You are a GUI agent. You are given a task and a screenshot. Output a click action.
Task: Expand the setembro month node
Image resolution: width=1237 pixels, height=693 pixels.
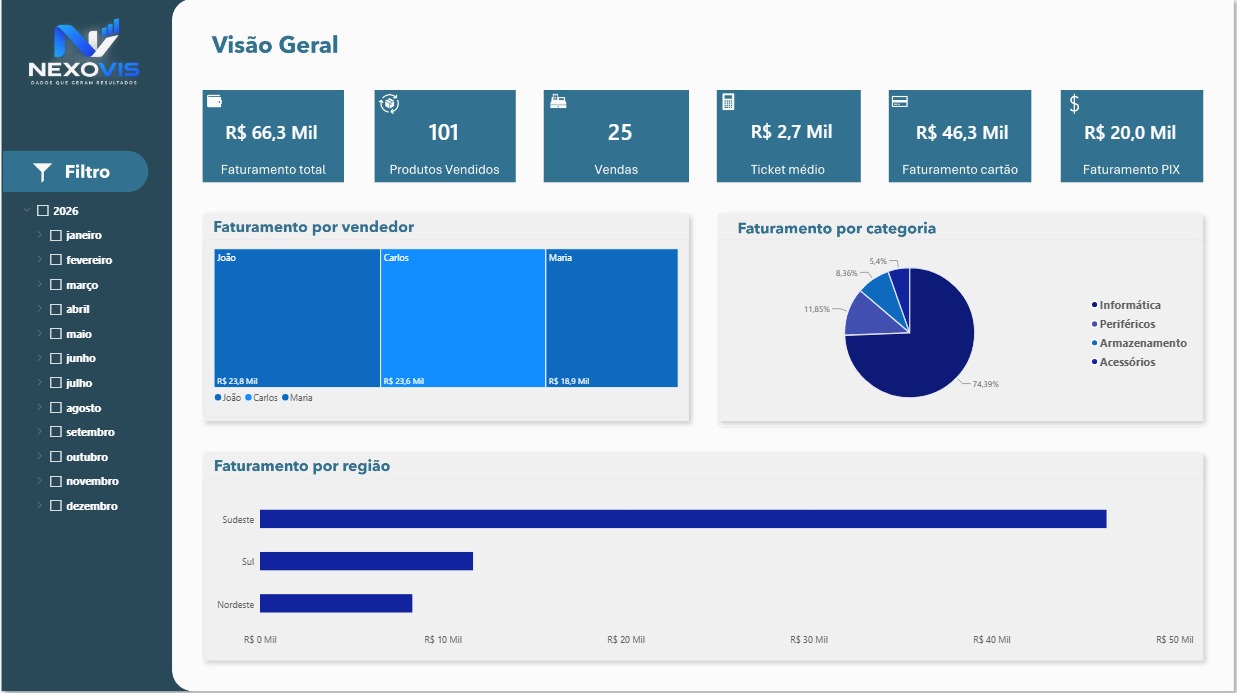(x=40, y=432)
